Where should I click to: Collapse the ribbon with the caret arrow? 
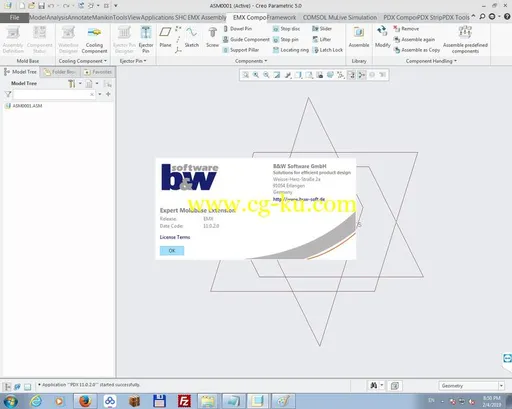[473, 16]
